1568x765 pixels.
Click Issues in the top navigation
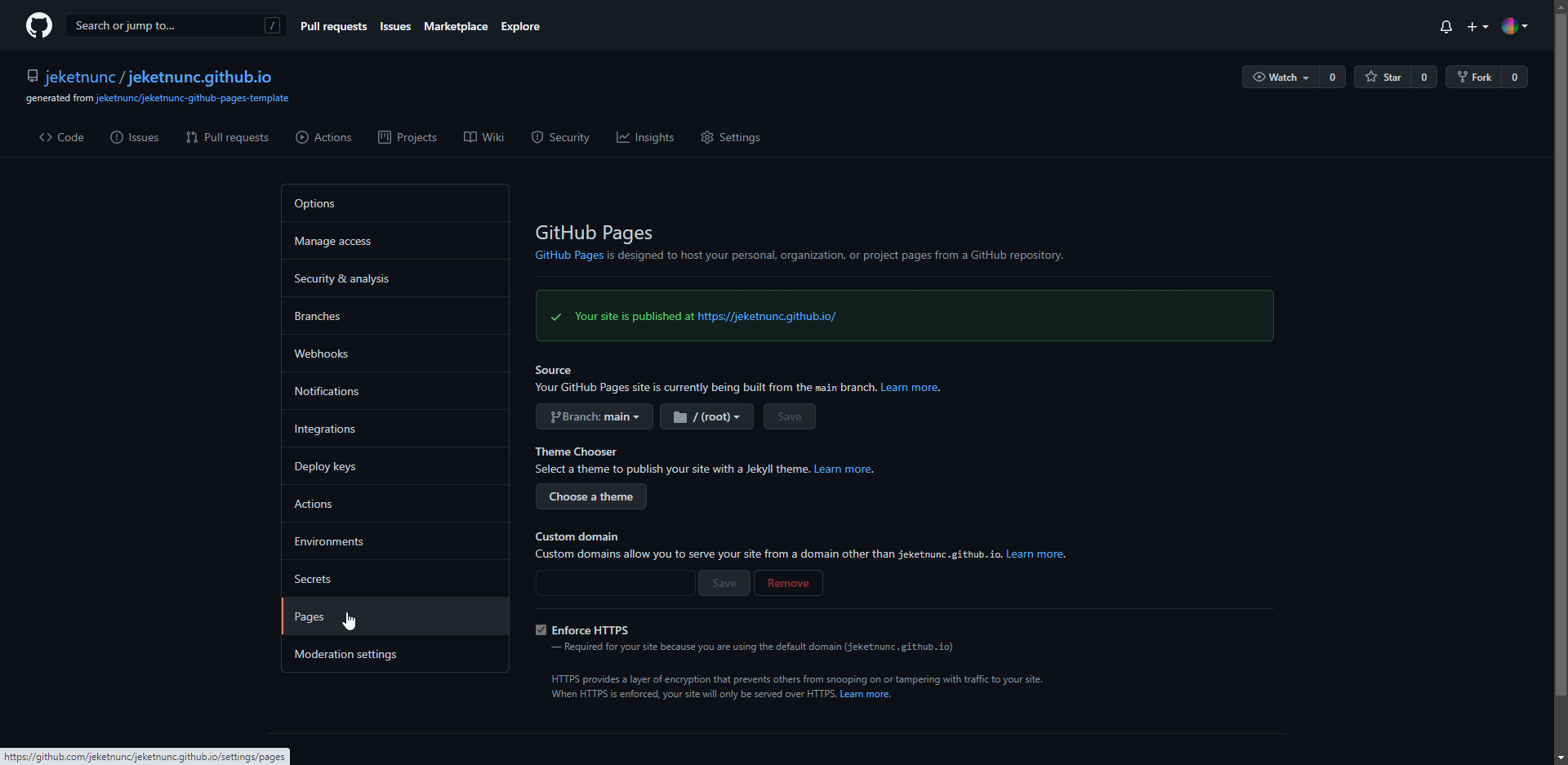point(395,26)
